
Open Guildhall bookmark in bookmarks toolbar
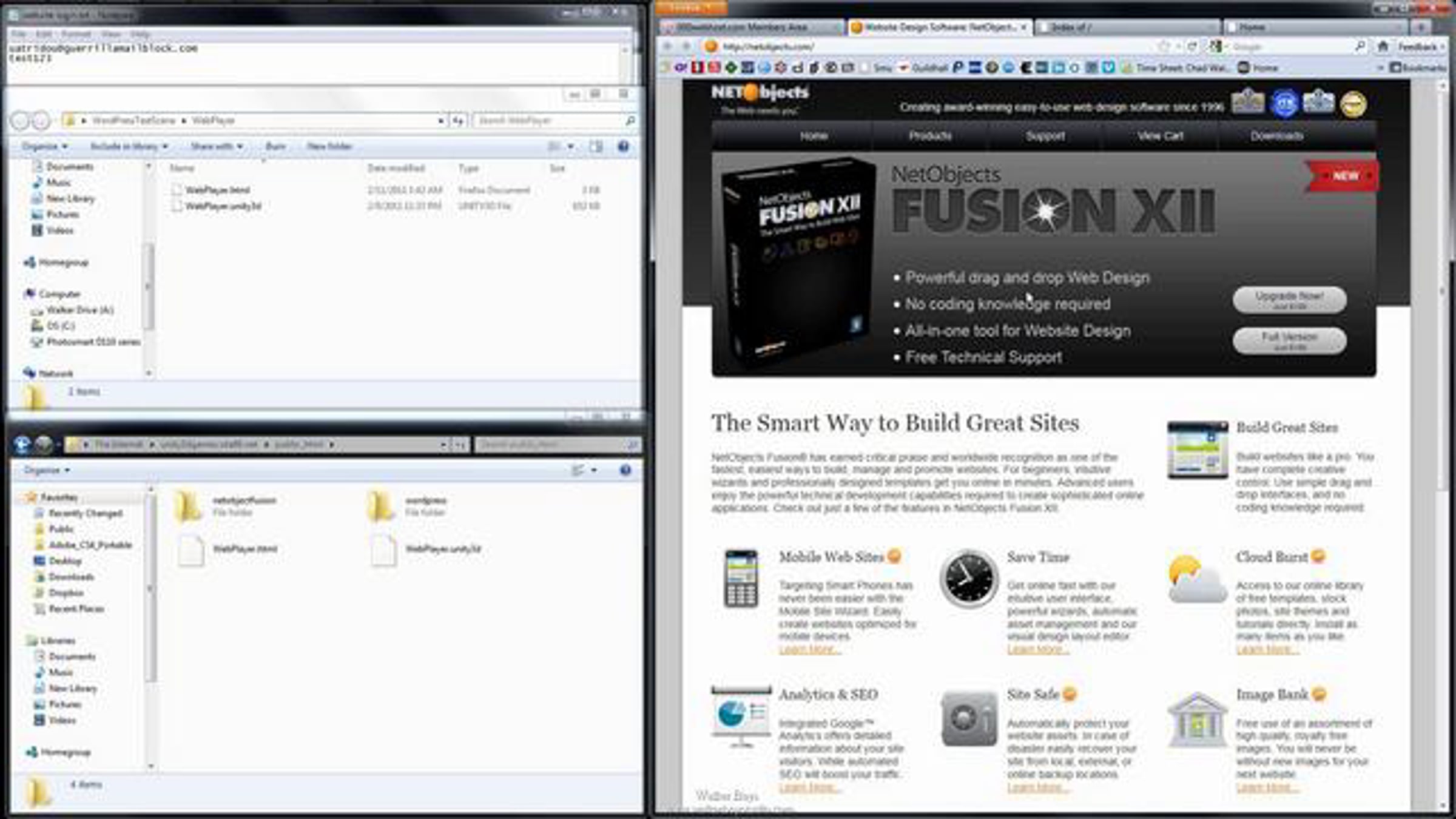pos(923,68)
